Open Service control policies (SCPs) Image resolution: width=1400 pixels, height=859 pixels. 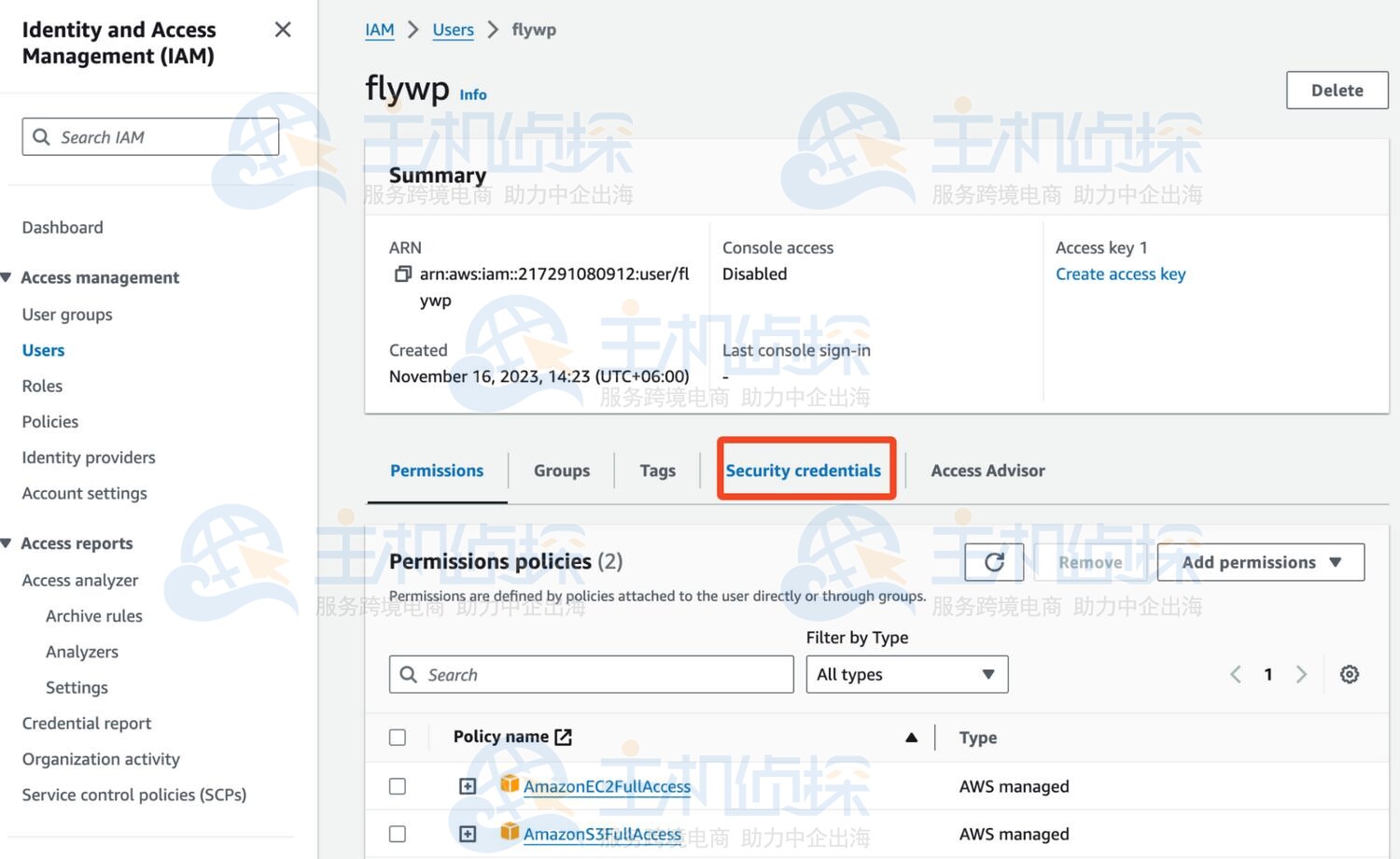click(134, 795)
